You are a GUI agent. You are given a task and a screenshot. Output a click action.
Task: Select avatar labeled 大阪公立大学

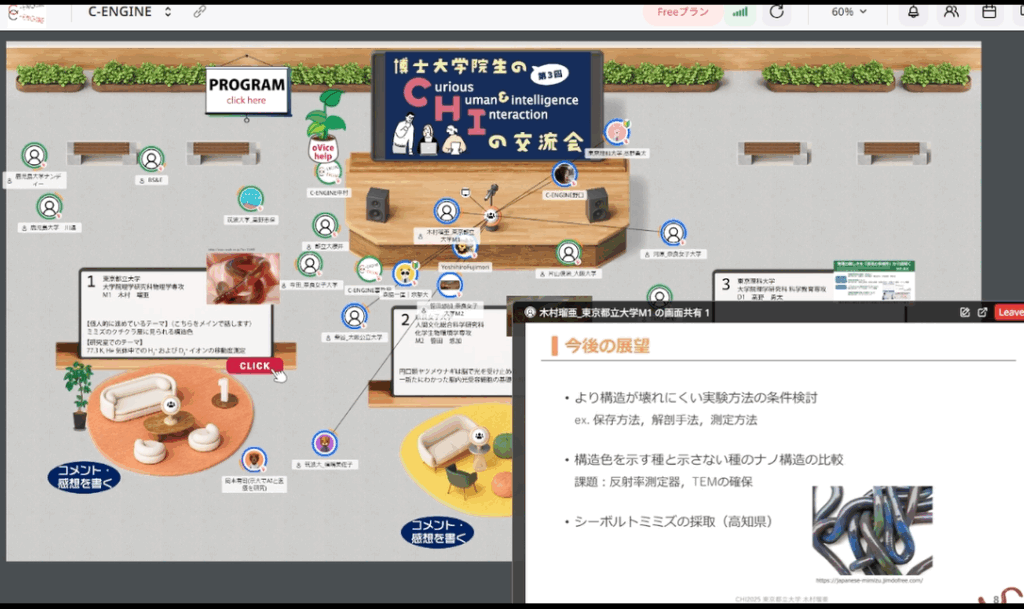click(354, 317)
